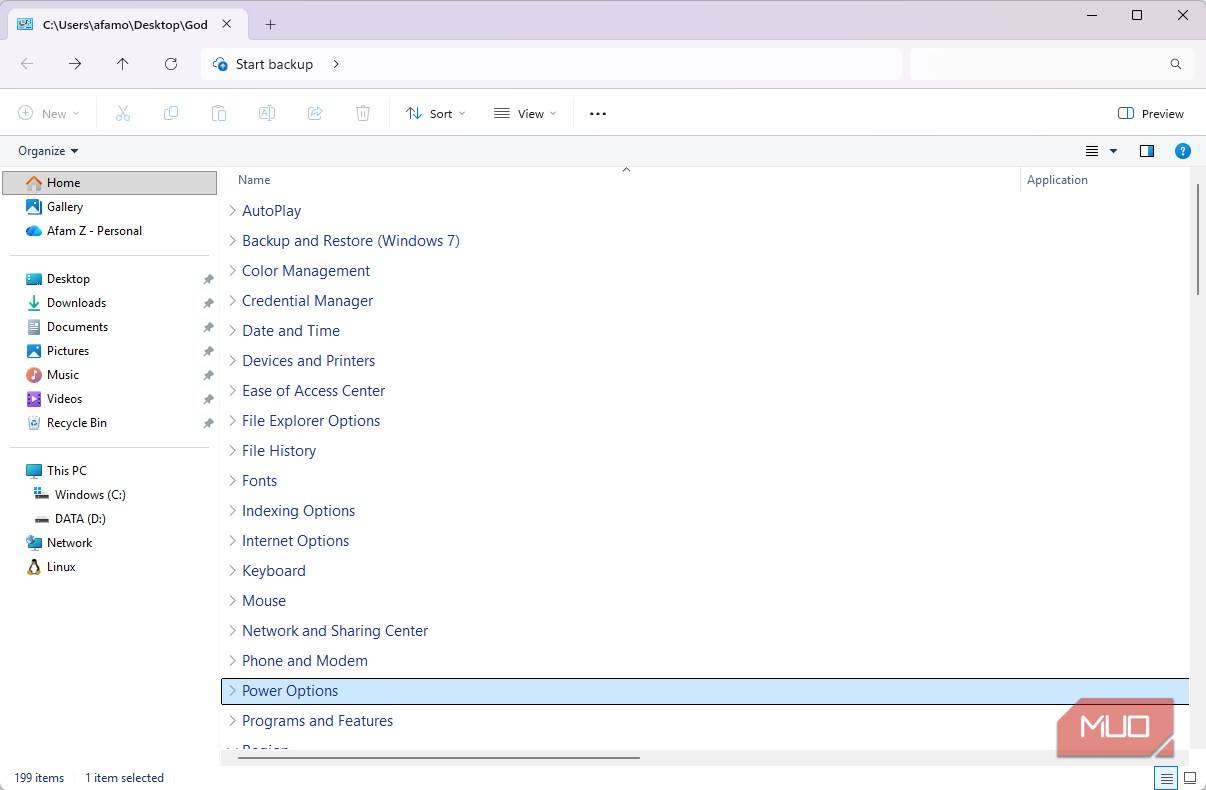Select the Recycle Bin icon in sidebar
Image resolution: width=1206 pixels, height=790 pixels.
click(34, 423)
